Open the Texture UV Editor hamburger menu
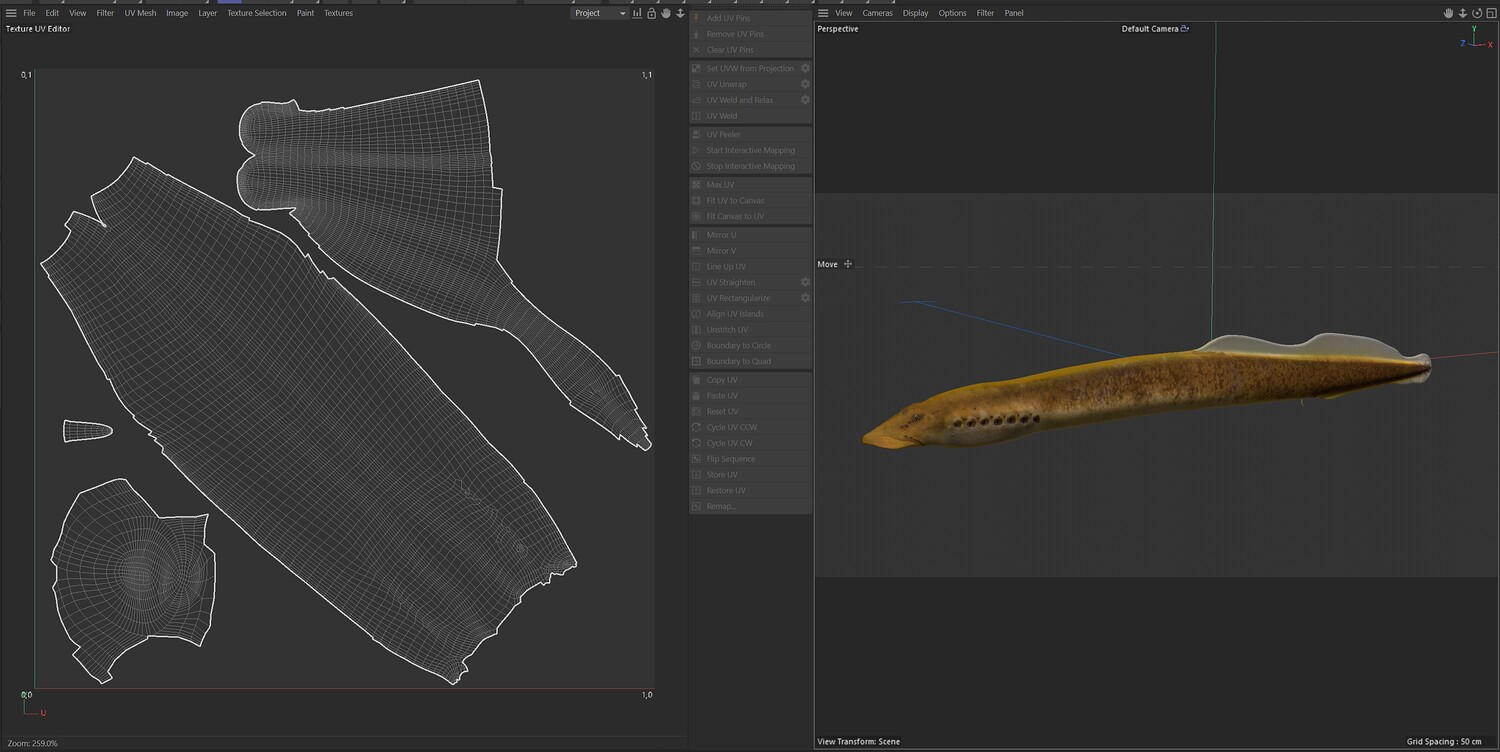Screen dimensions: 1500x752 coord(11,13)
